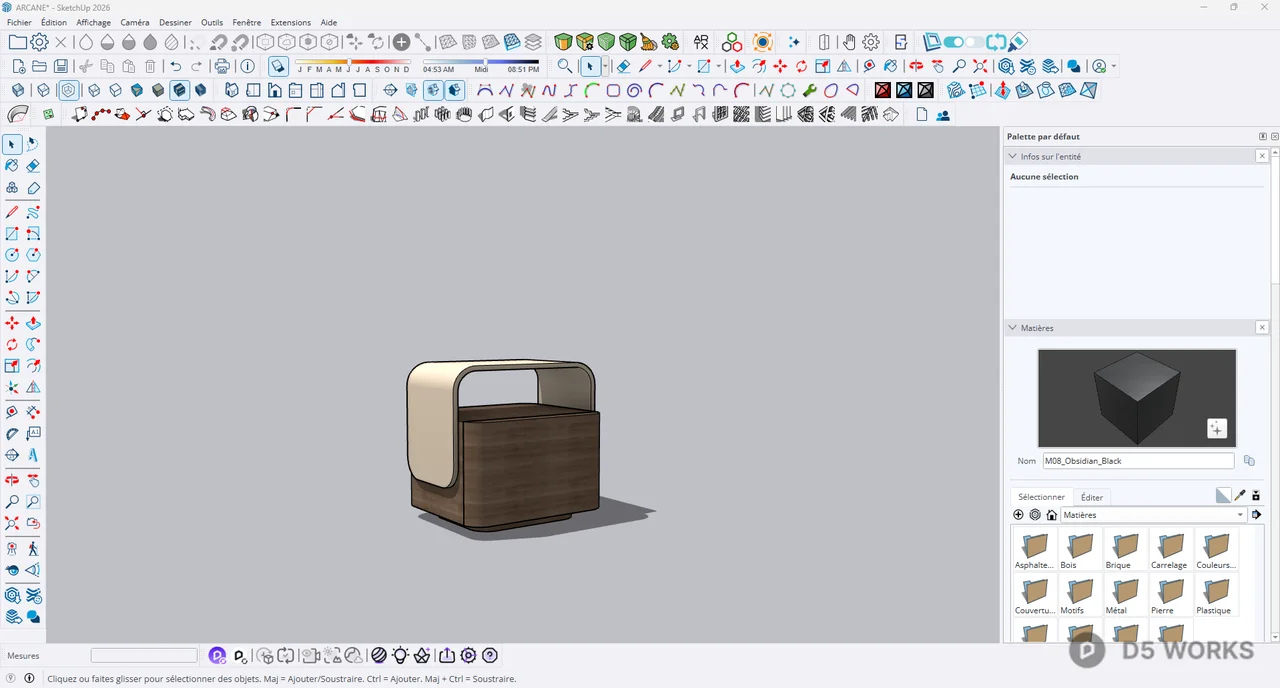Viewport: 1280px width, 688px height.
Task: Select the Zoom magnifier tool in left toolbar
Action: (12, 502)
